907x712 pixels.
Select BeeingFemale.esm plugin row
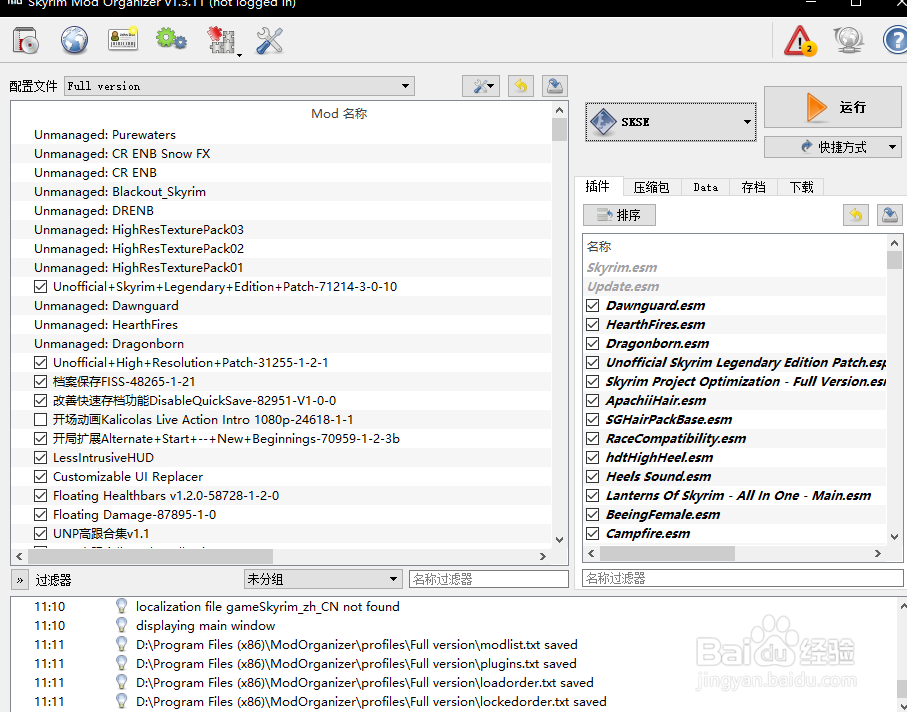pyautogui.click(x=735, y=514)
